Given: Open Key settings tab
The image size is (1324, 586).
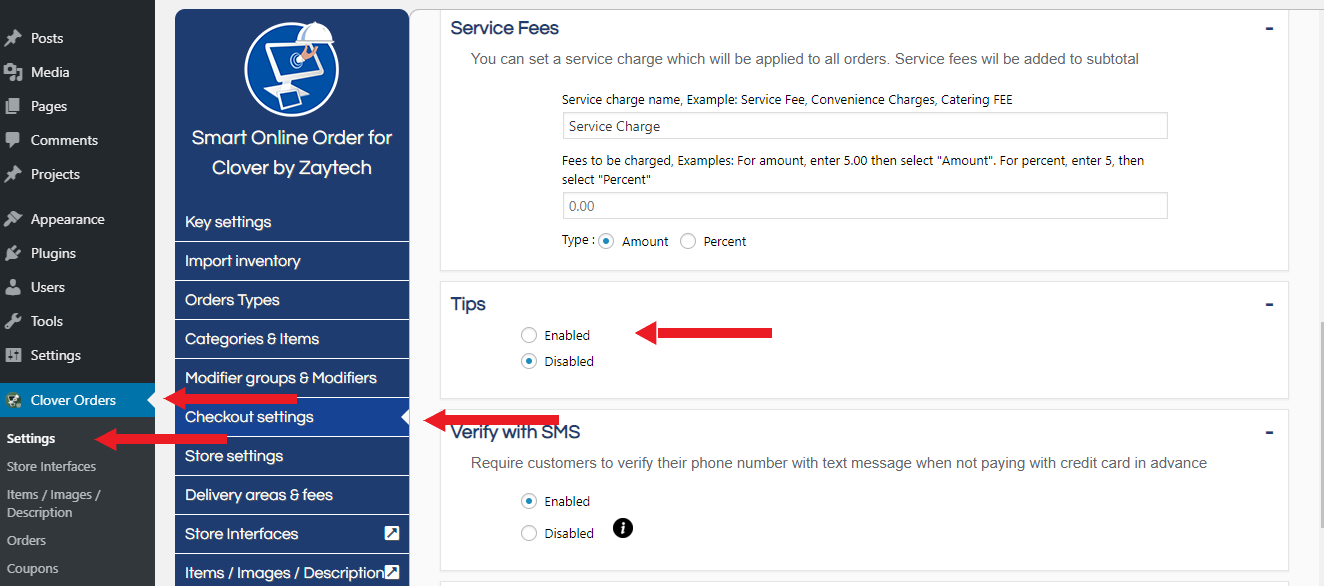Looking at the screenshot, I should 292,222.
